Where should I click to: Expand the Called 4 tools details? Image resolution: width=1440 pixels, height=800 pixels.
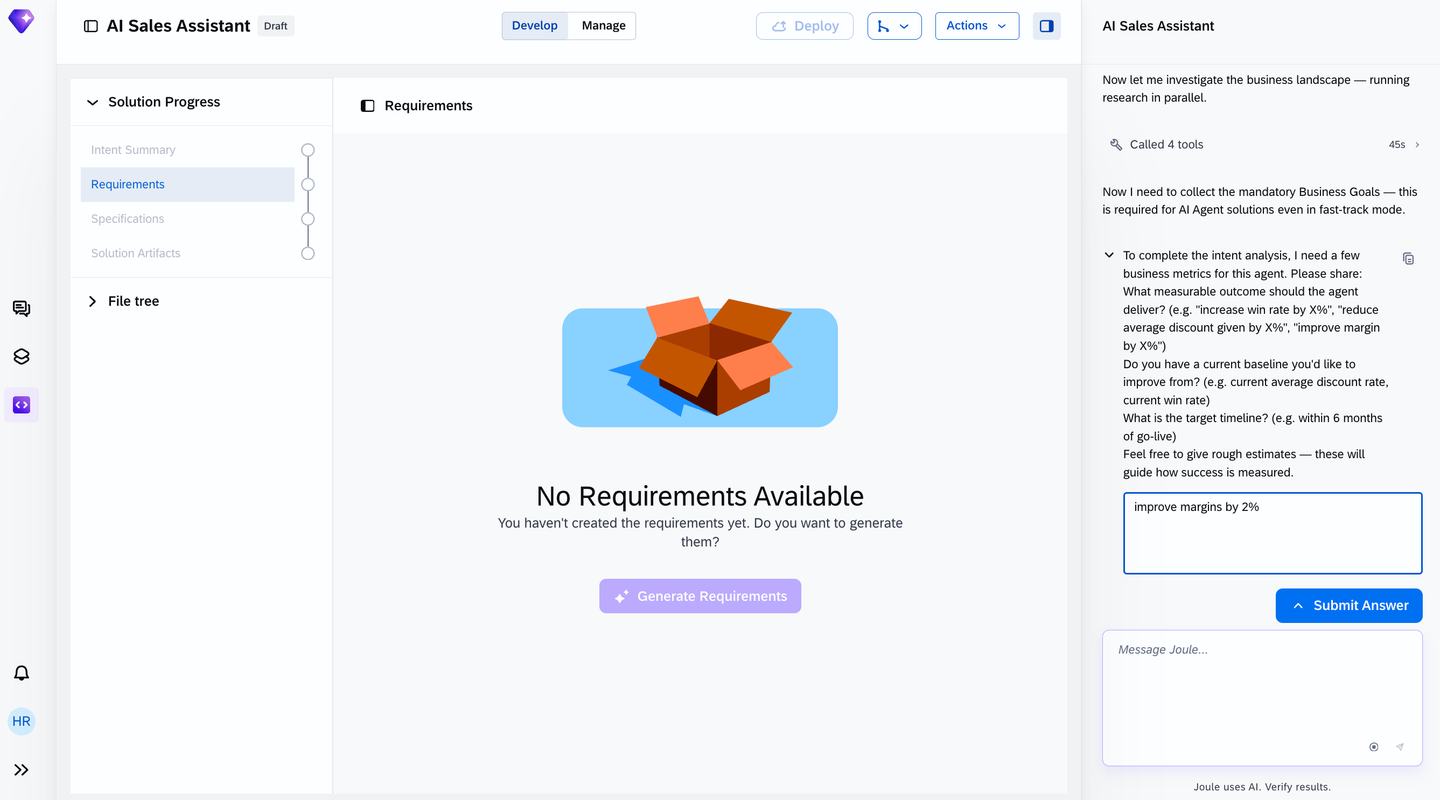(x=1417, y=145)
